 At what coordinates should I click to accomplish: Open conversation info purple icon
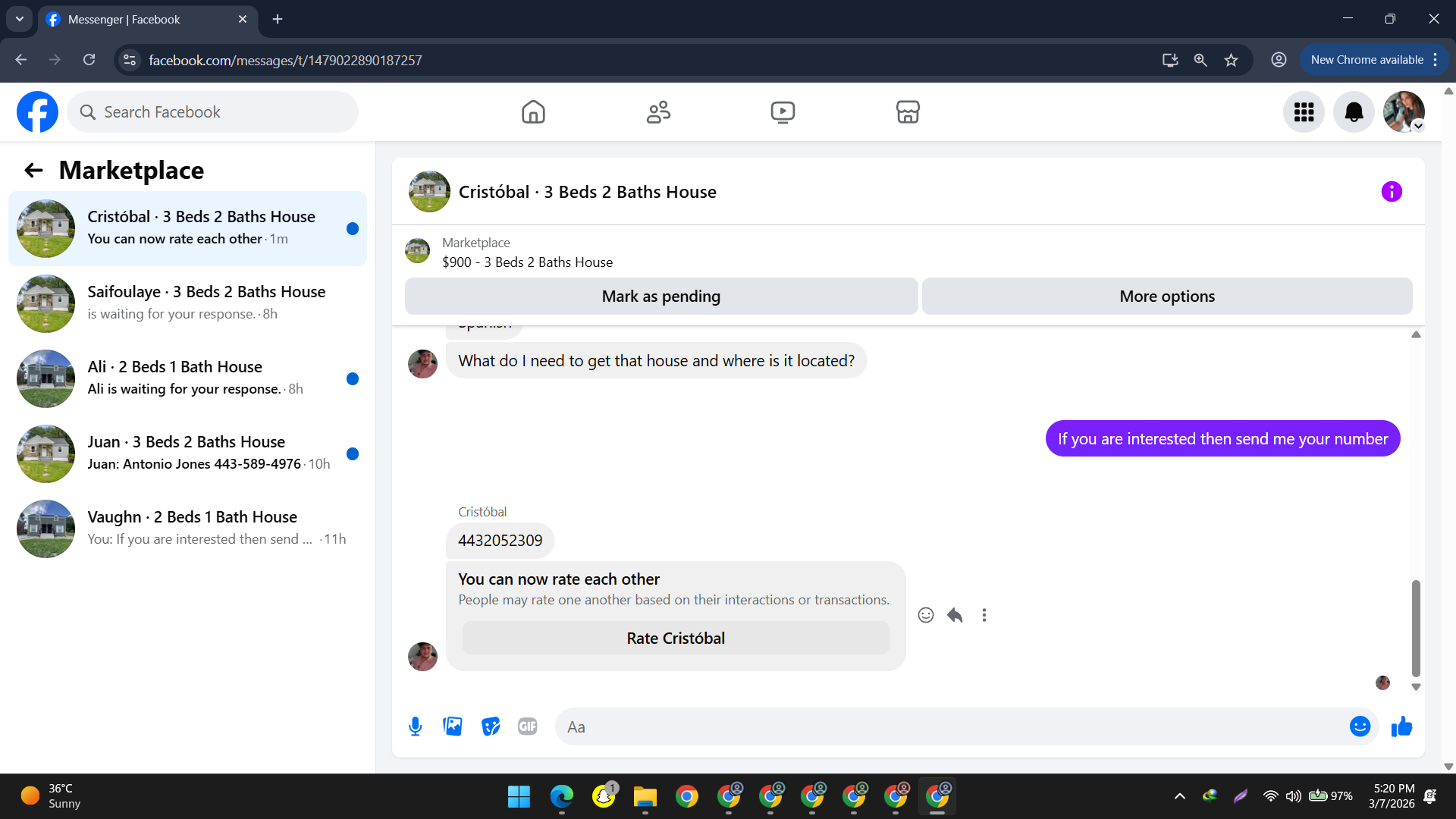(1392, 192)
